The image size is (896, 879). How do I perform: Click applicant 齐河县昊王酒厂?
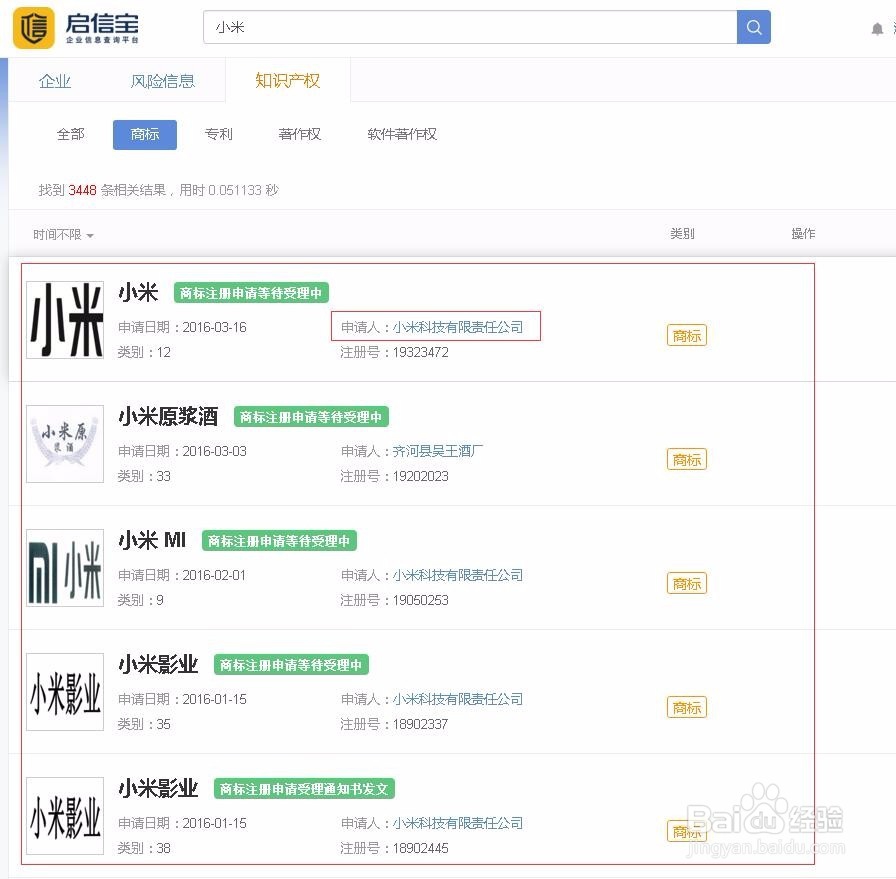click(x=437, y=451)
